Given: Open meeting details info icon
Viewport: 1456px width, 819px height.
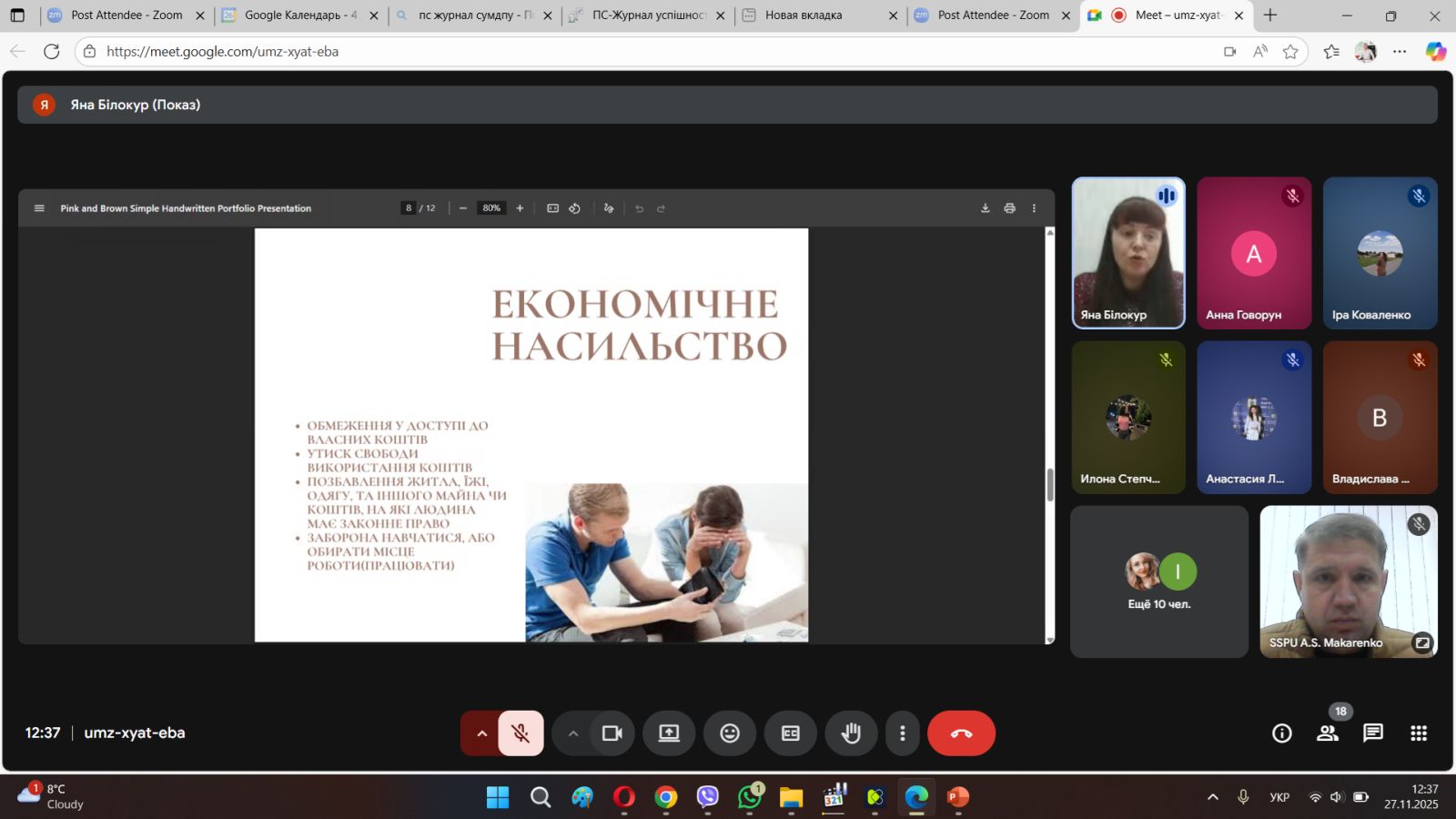Looking at the screenshot, I should tap(1281, 733).
